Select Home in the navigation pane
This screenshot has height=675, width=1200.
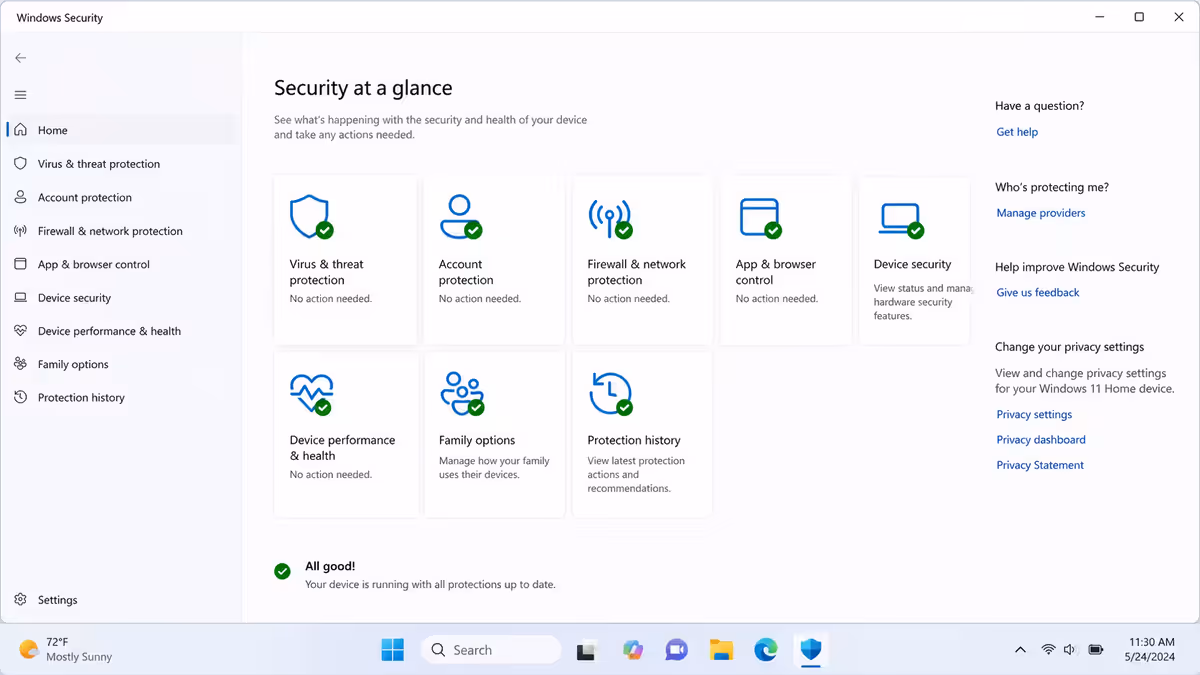(121, 130)
